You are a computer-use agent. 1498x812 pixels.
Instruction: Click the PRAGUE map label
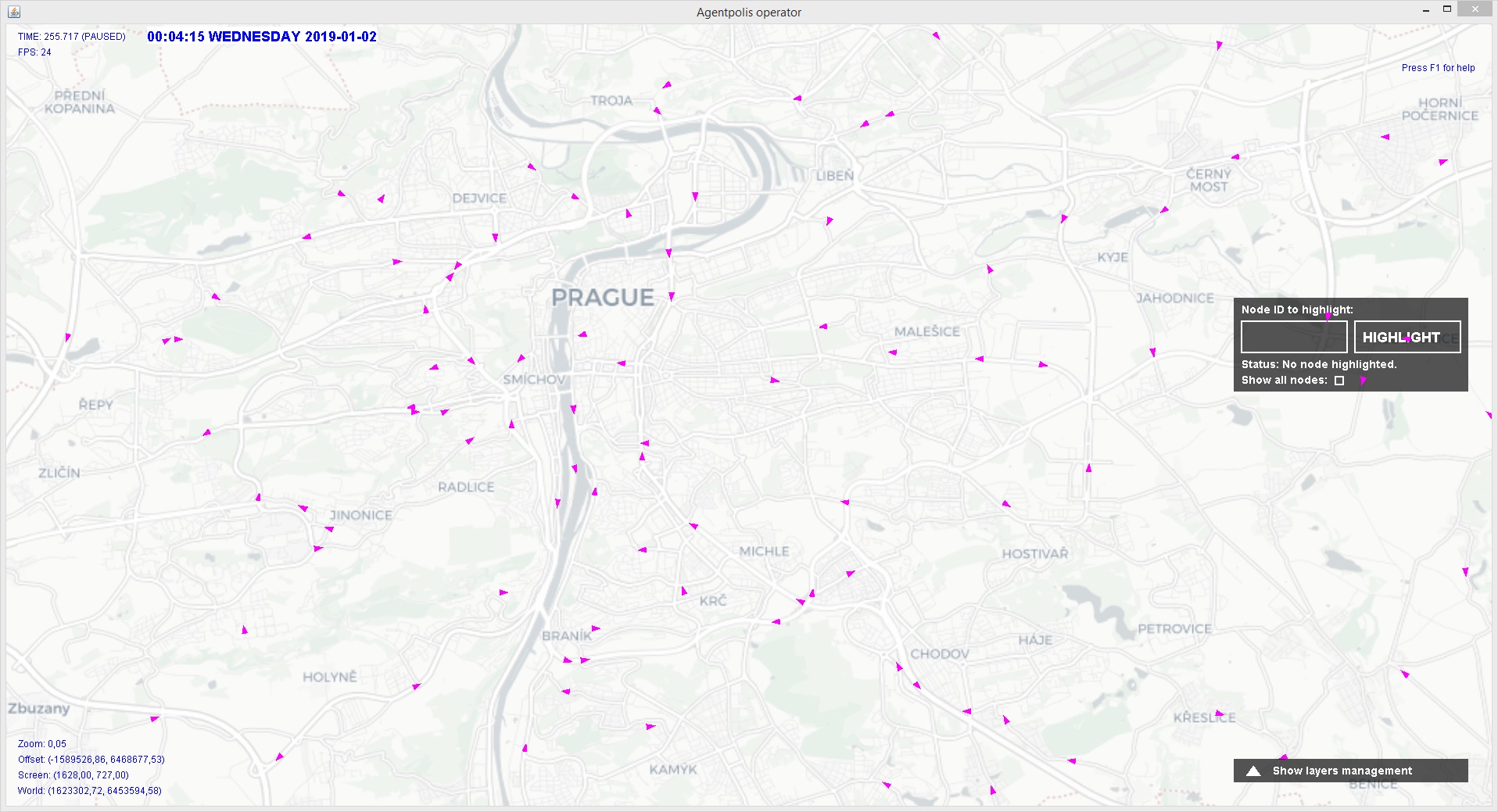pyautogui.click(x=603, y=297)
